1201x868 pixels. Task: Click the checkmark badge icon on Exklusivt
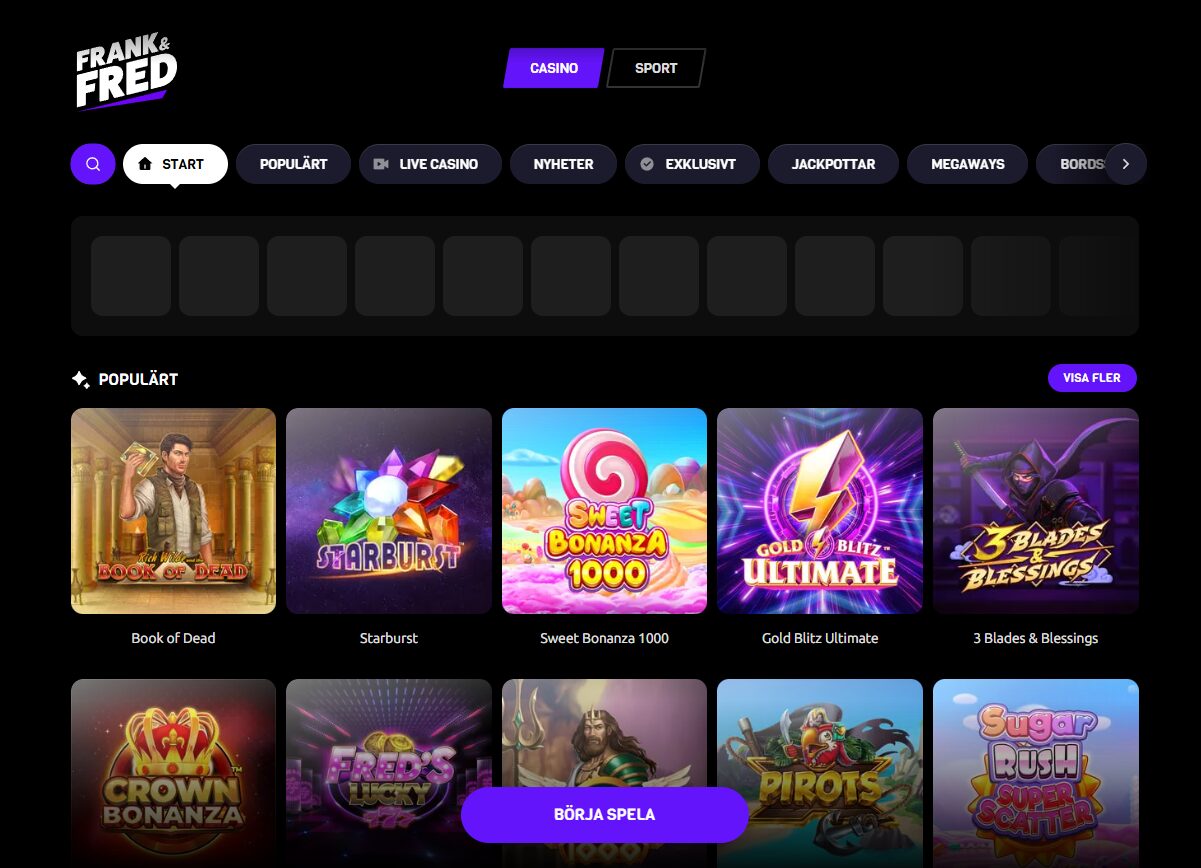click(x=647, y=164)
